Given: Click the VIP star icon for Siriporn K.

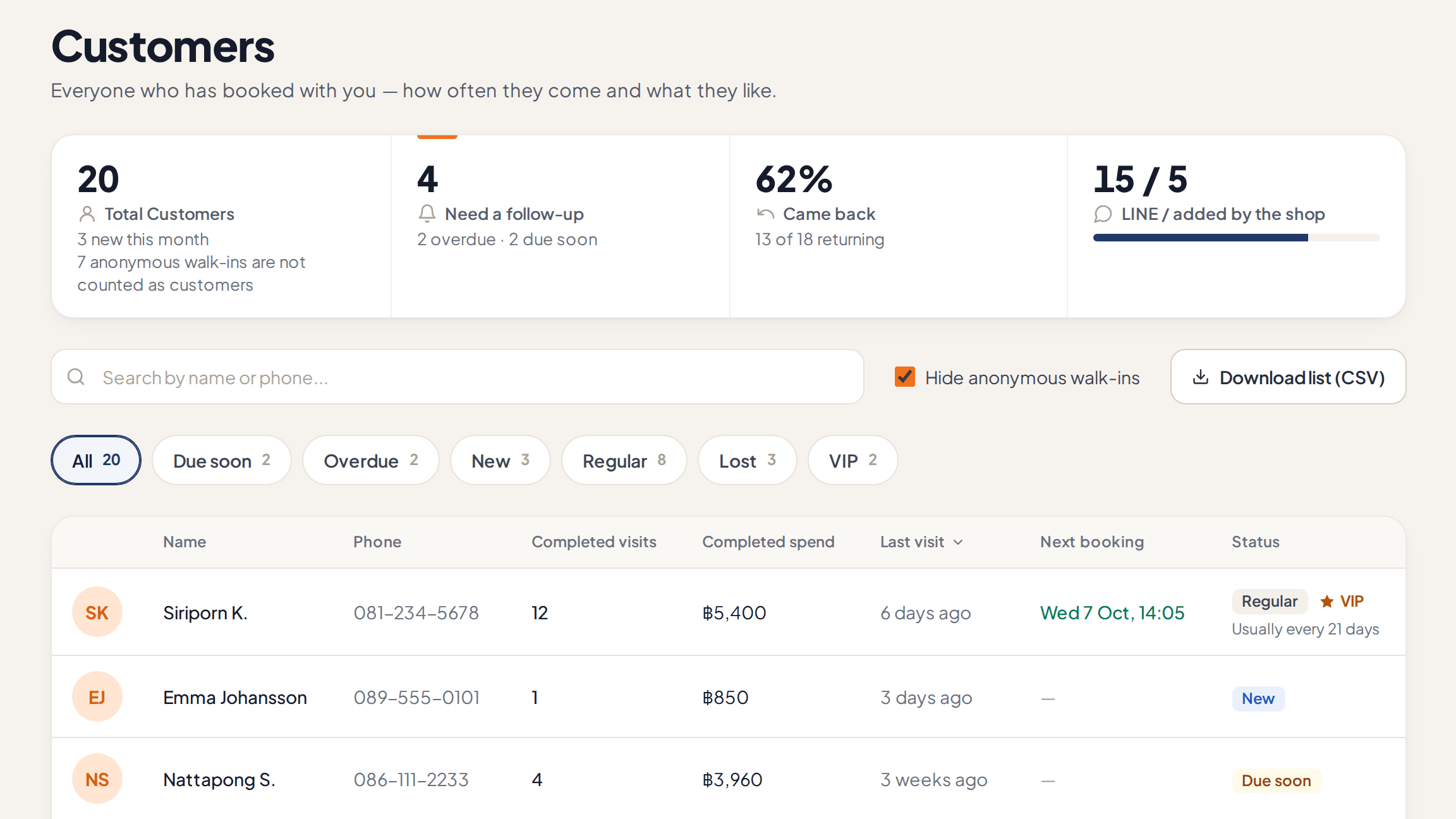Looking at the screenshot, I should pos(1327,601).
